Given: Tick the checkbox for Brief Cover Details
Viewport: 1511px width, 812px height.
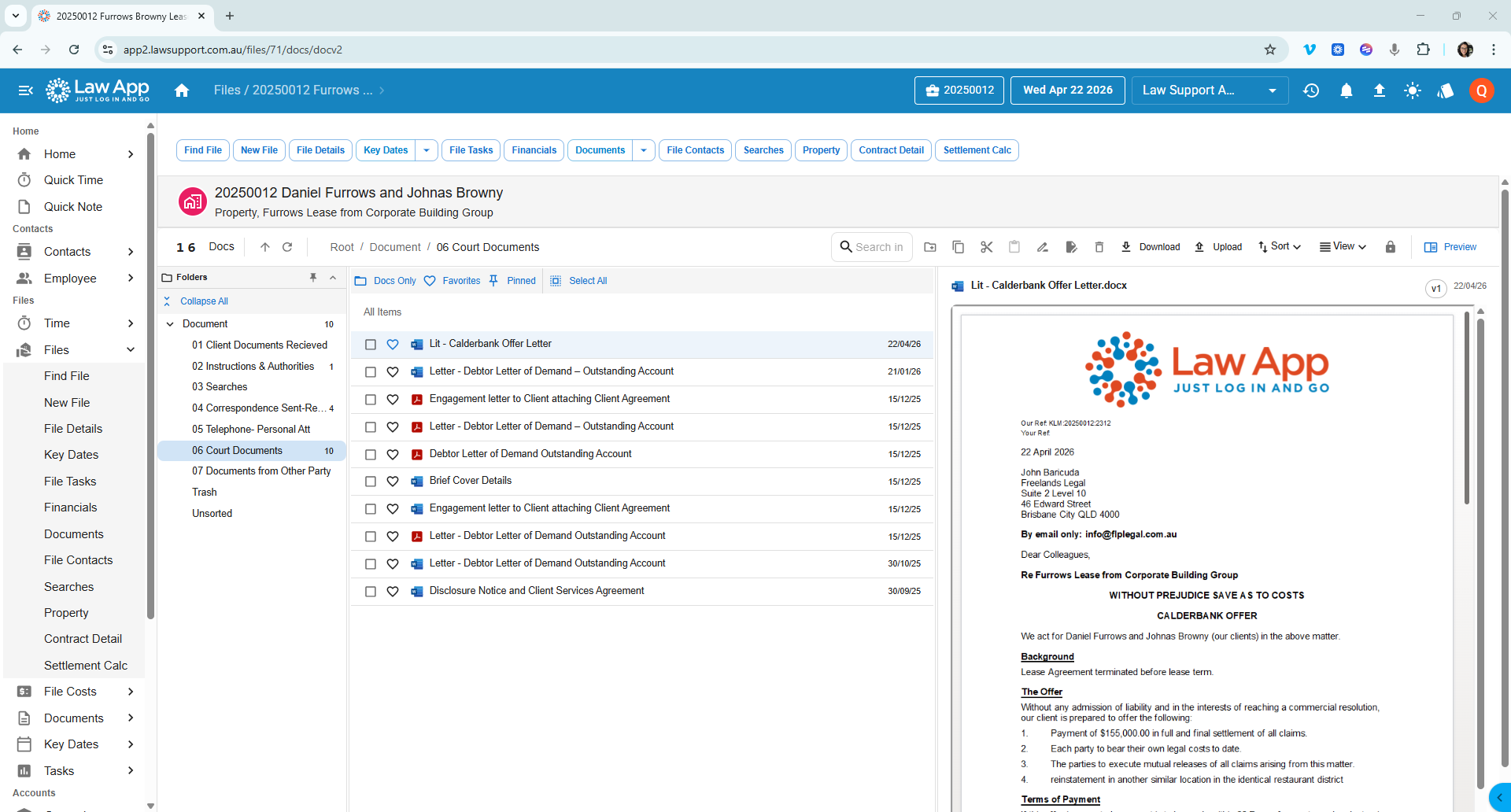Looking at the screenshot, I should pyautogui.click(x=371, y=481).
